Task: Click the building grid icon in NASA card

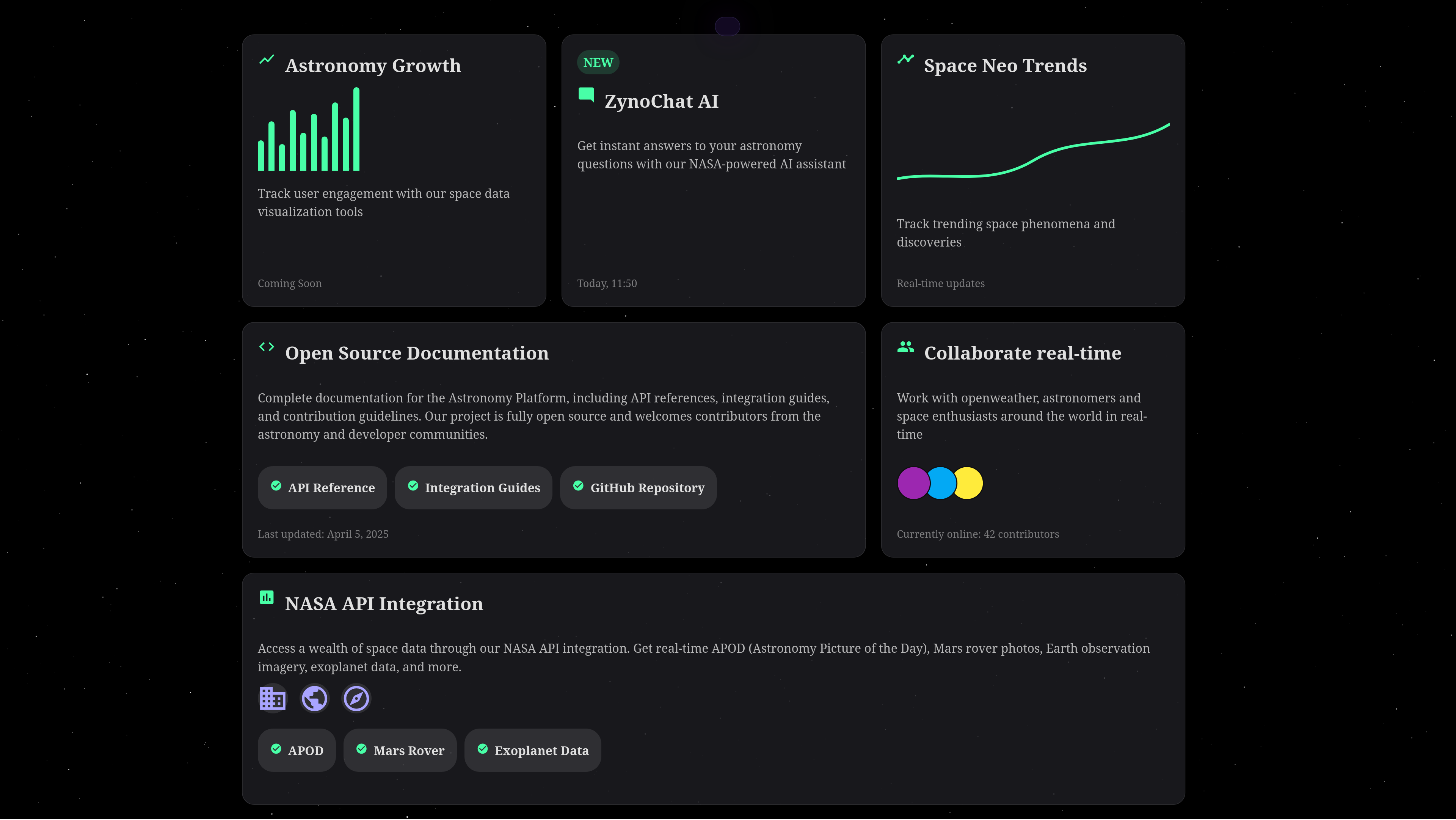Action: pos(273,698)
